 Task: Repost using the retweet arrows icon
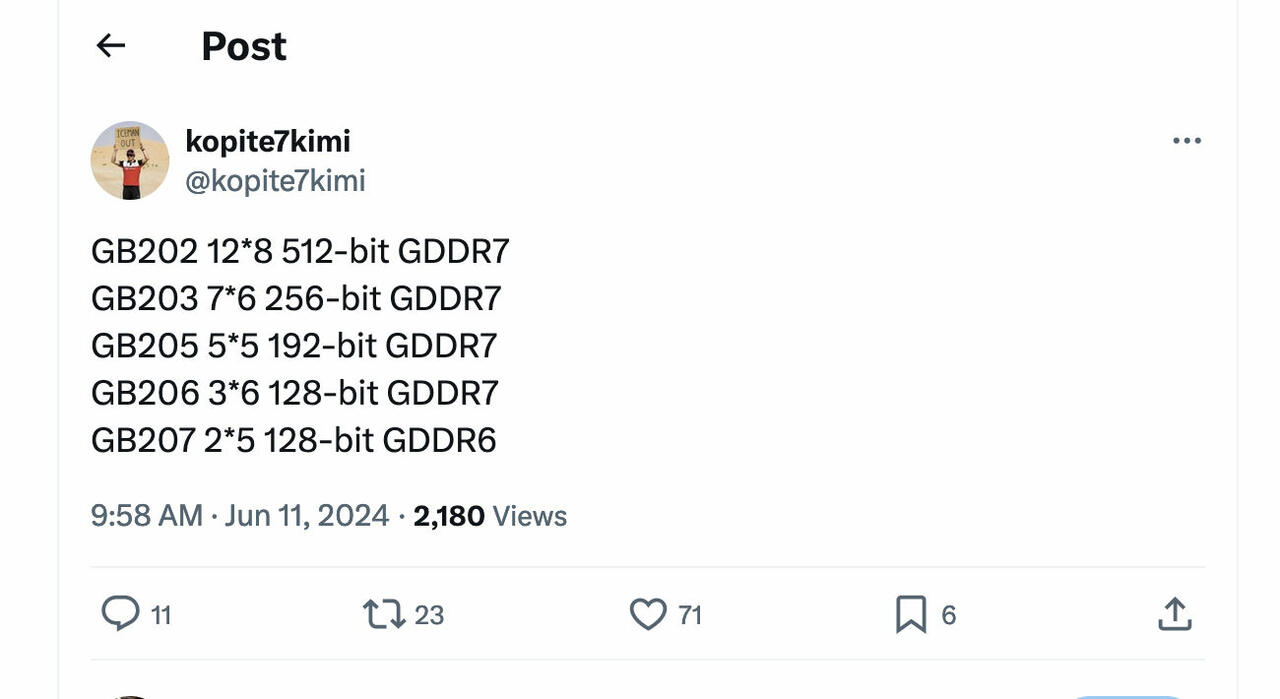(x=384, y=613)
